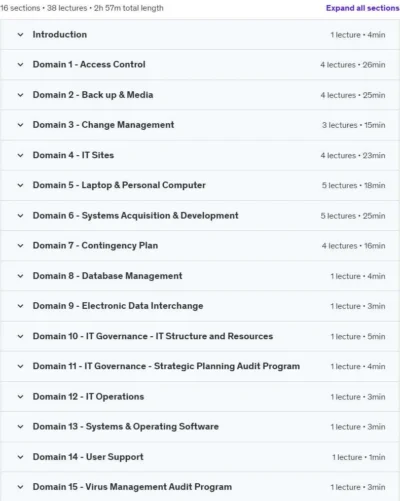Expand Domain 1 - Access Control chevron
Screen dimensions: 400x501
pyautogui.click(x=20, y=64)
